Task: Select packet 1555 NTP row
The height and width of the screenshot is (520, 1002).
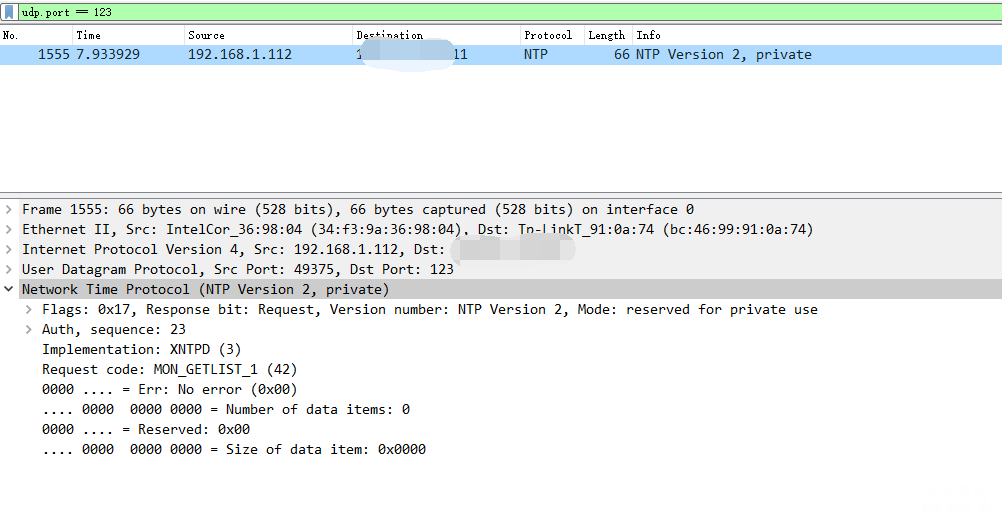Action: (x=501, y=55)
